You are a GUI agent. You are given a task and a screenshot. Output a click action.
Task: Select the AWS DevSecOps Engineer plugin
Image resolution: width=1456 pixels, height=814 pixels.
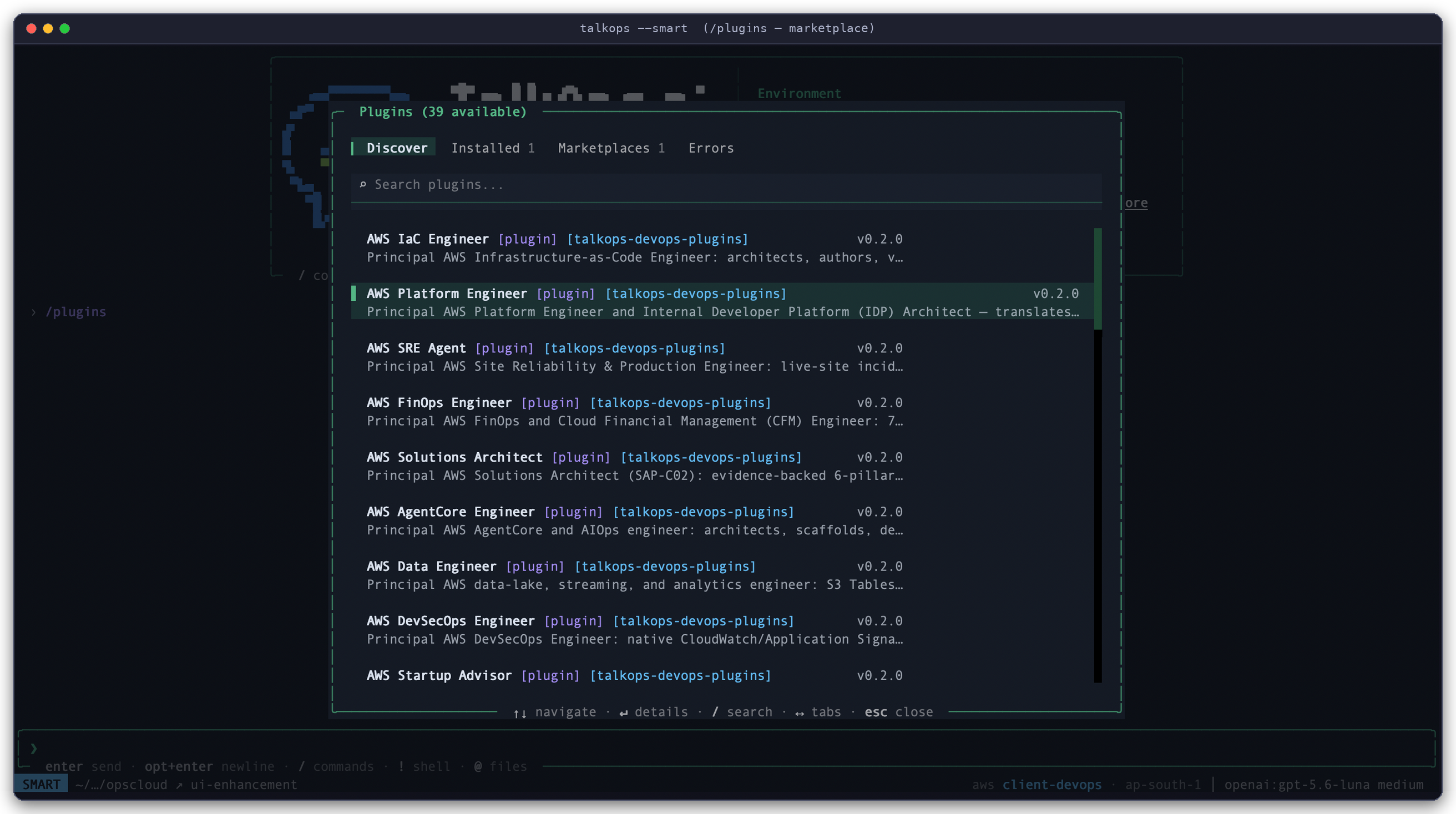point(721,630)
